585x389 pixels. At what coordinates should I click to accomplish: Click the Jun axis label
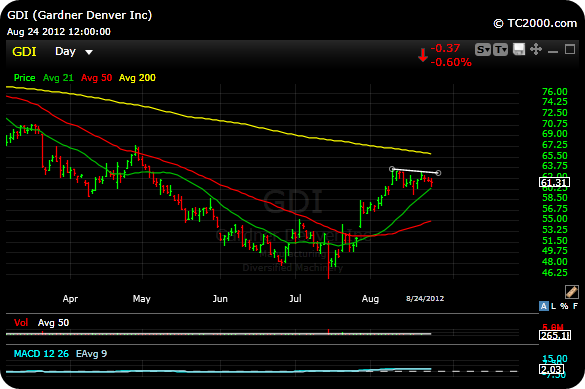[x=220, y=299]
